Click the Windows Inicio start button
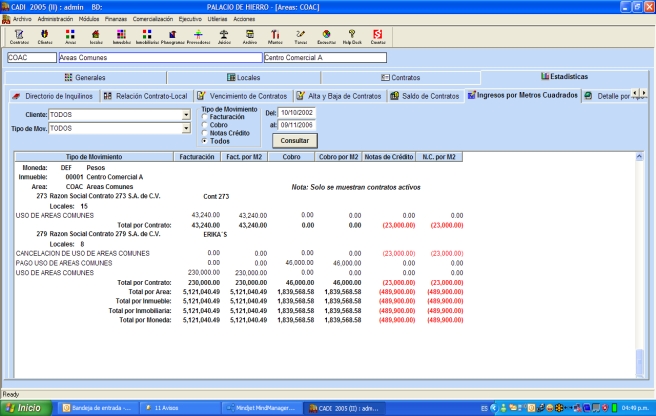This screenshot has width=656, height=416. click(x=24, y=408)
